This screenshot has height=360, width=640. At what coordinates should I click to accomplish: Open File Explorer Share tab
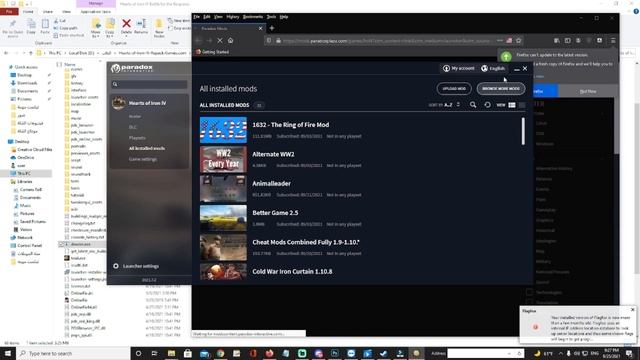tap(48, 12)
